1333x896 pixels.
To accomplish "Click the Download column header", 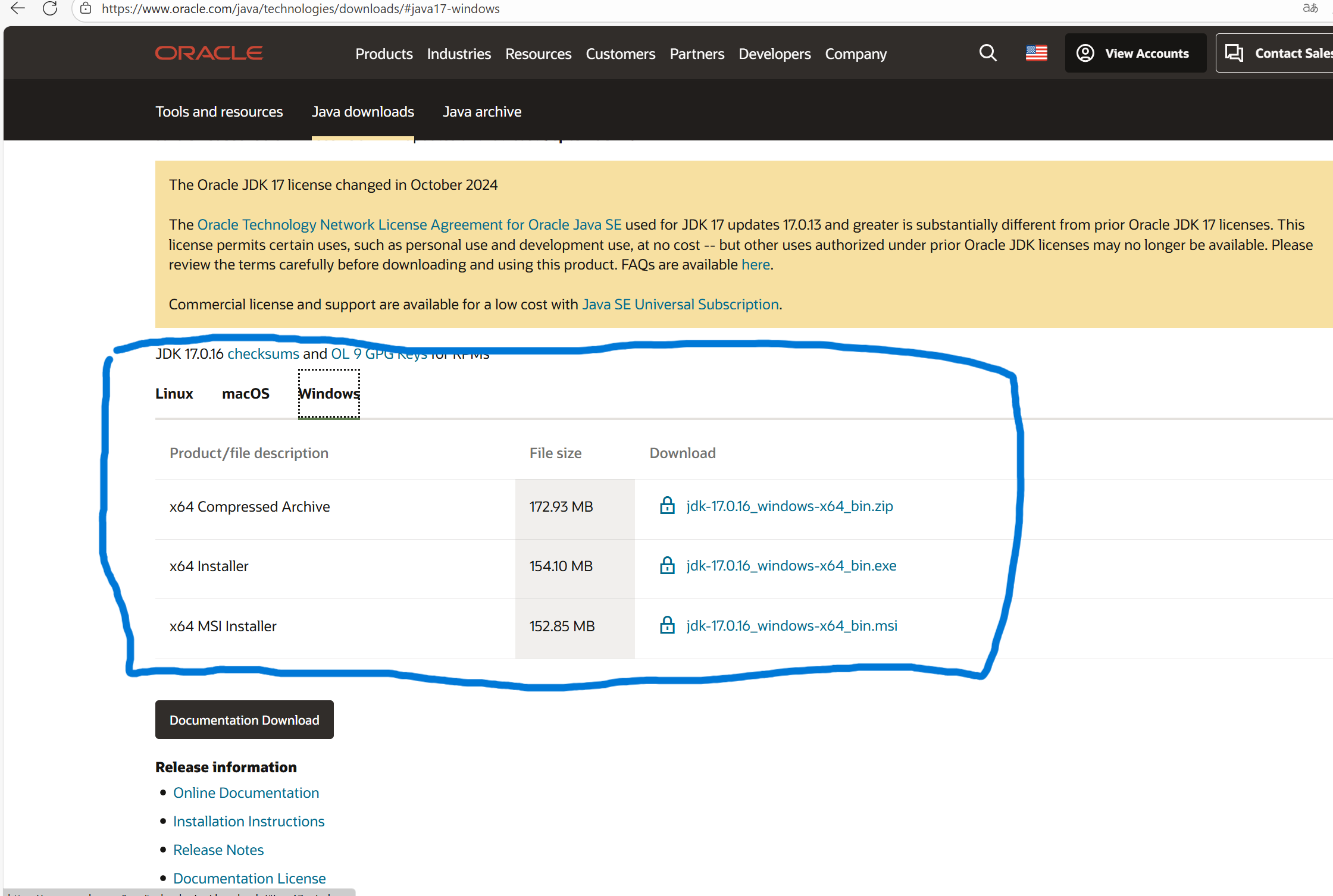I will [x=683, y=453].
